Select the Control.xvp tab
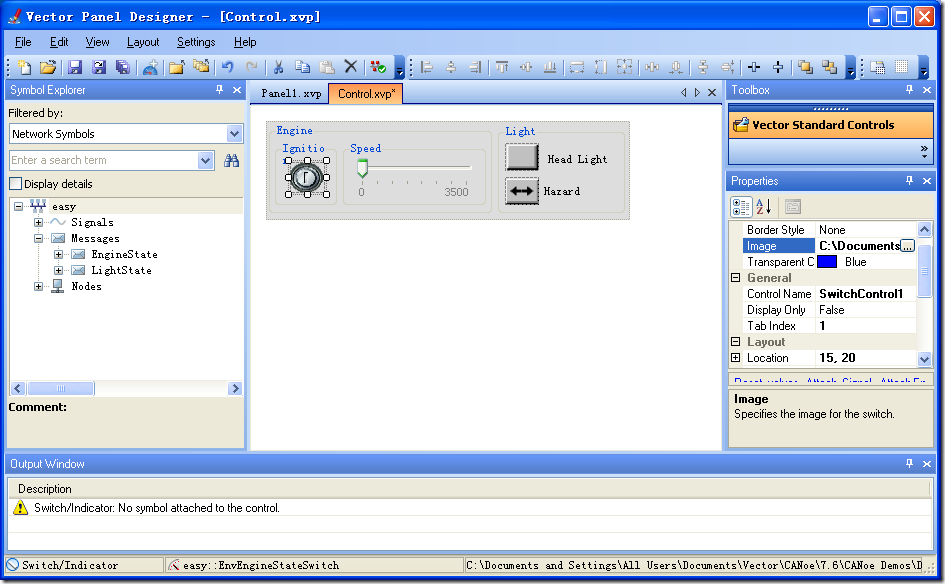 click(366, 93)
